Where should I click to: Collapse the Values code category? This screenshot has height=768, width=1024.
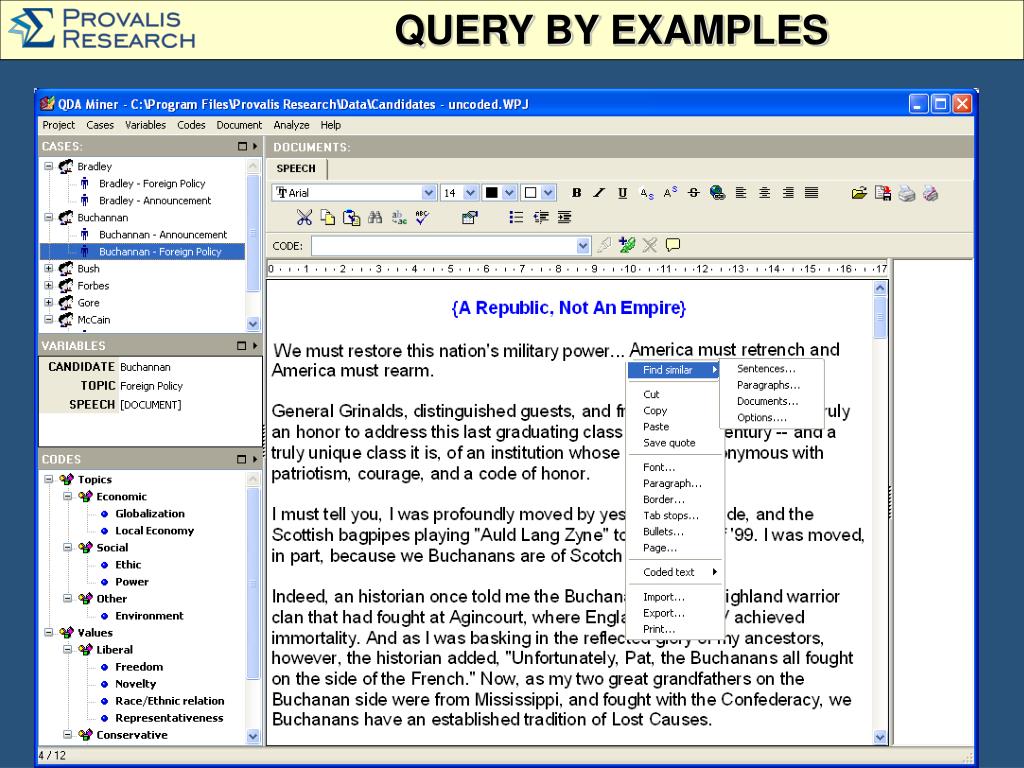pyautogui.click(x=48, y=632)
